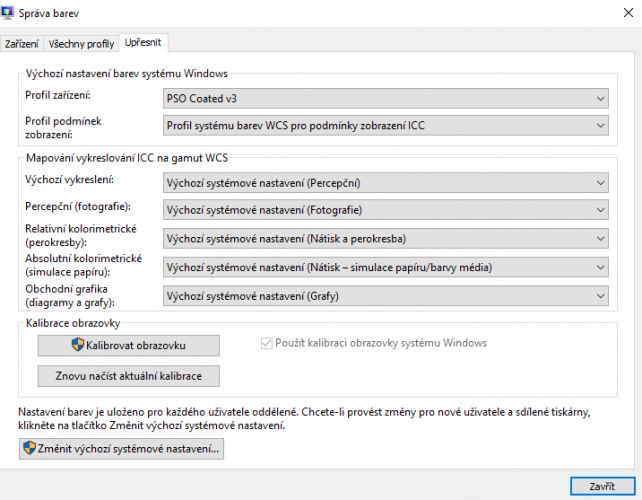Screen dimensions: 642x500
Task: Click the Kalibrovat obrazovku button
Action: point(129,345)
